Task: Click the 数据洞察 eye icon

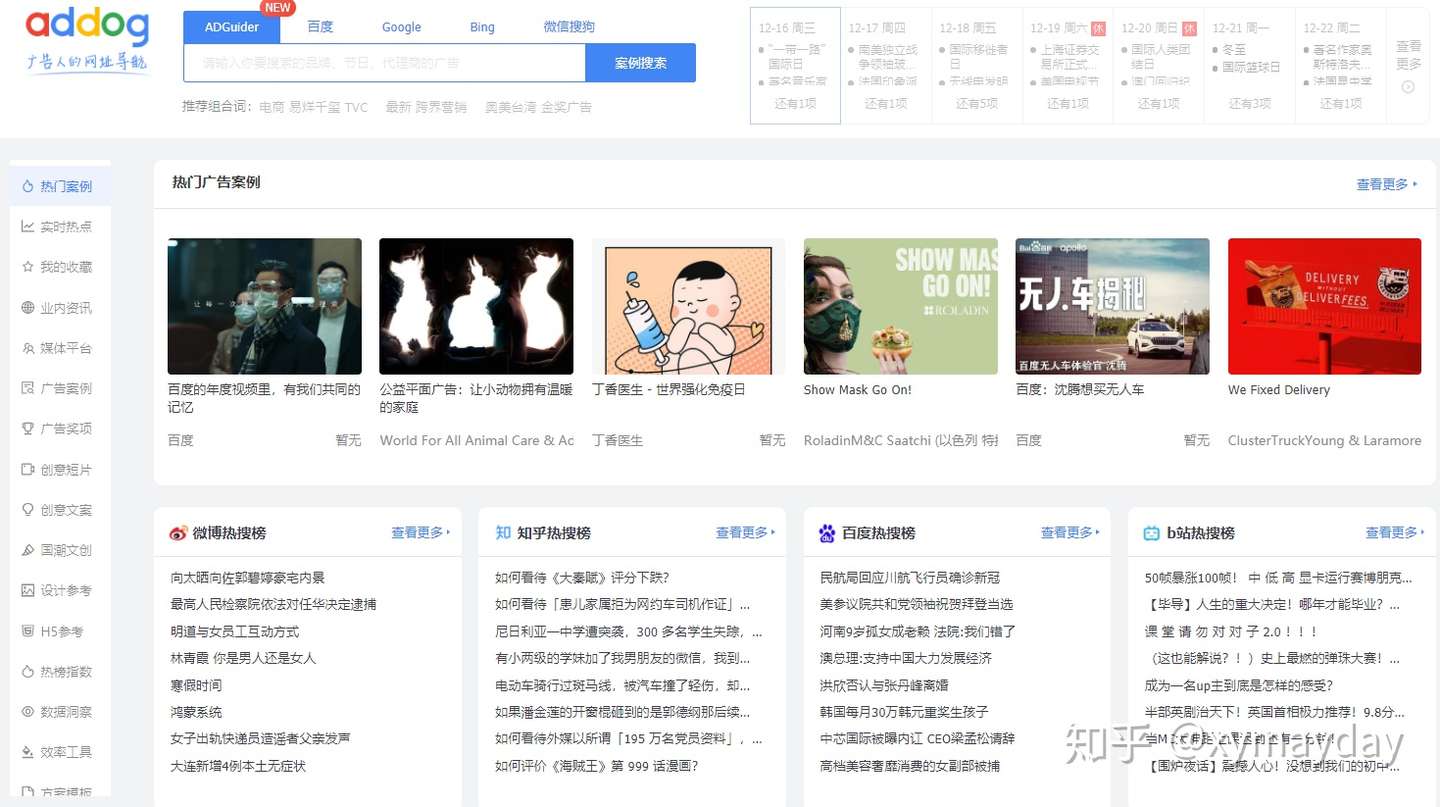Action: 27,712
